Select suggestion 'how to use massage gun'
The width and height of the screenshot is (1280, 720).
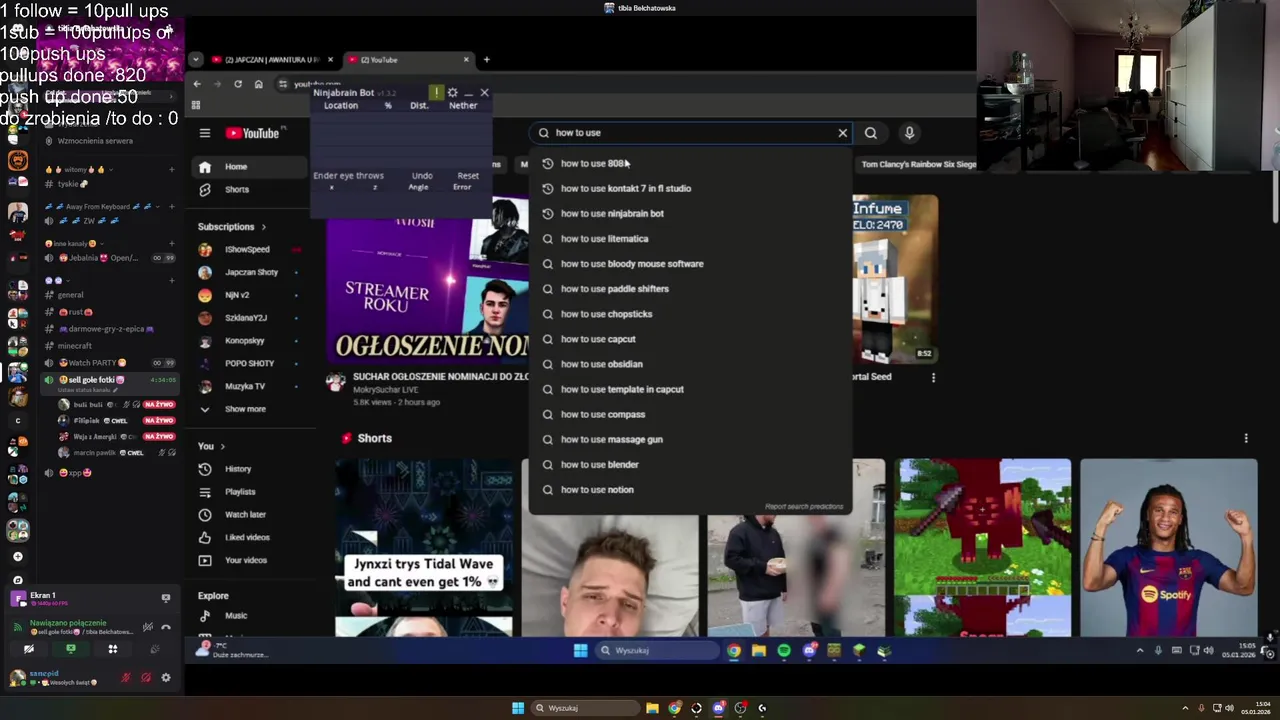tap(690, 439)
